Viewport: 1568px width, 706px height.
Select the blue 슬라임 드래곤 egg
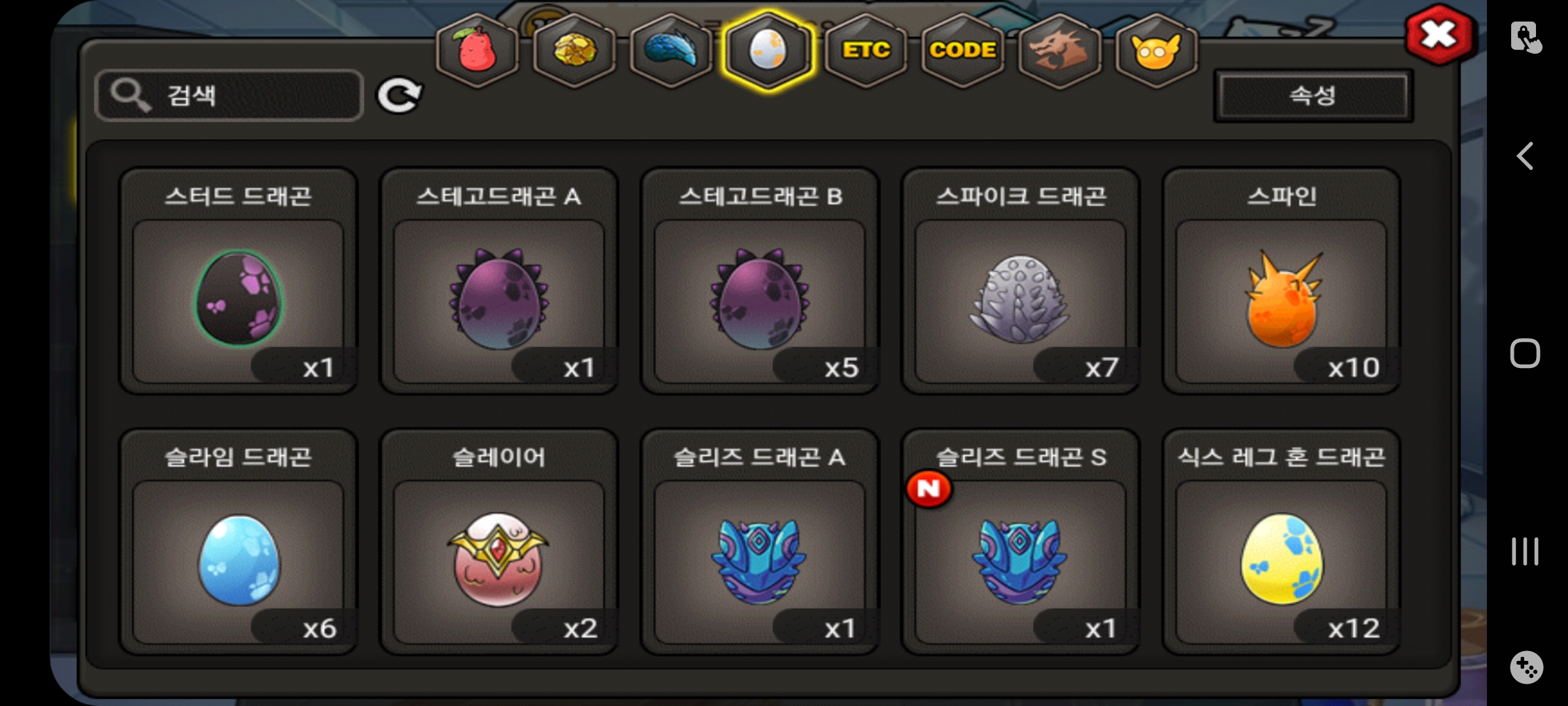click(238, 542)
